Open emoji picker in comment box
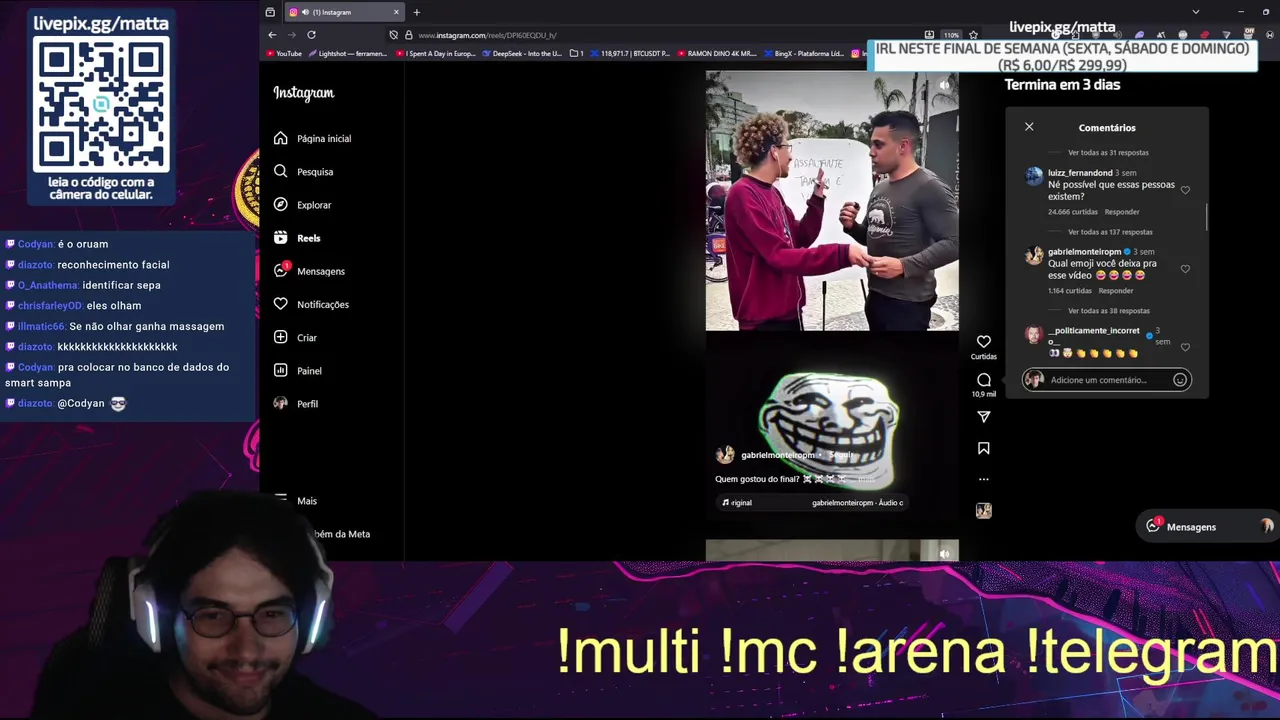 (x=1180, y=380)
